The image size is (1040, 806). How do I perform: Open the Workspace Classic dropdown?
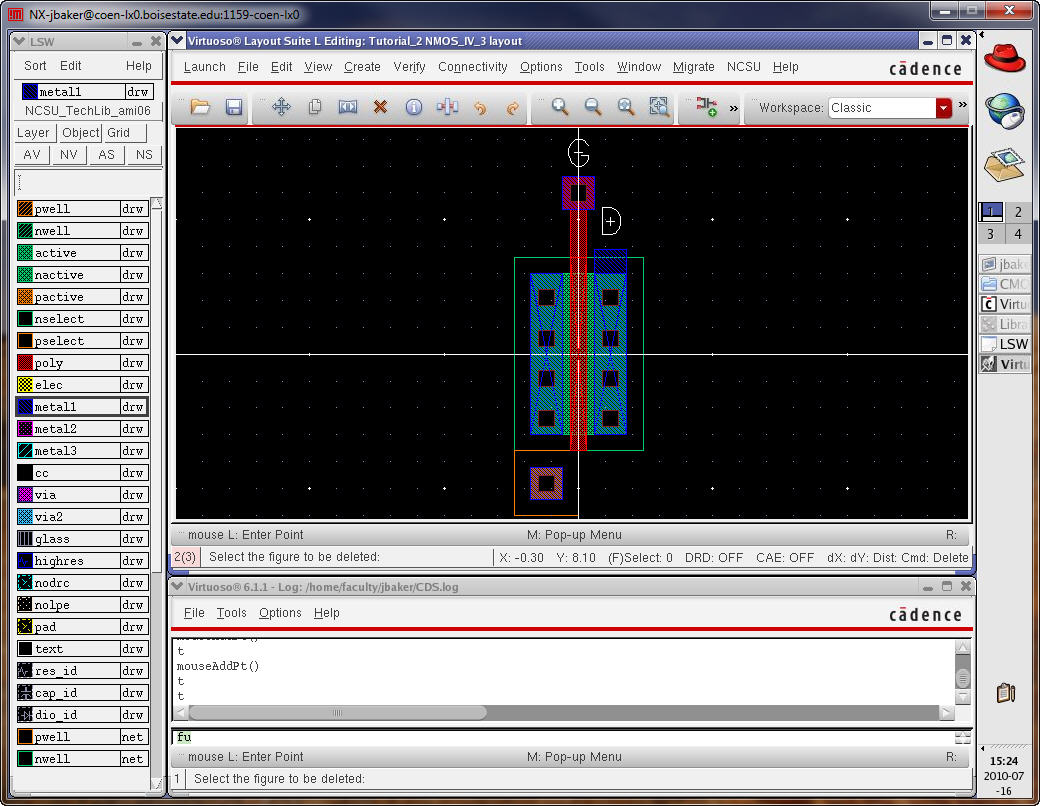pyautogui.click(x=943, y=108)
